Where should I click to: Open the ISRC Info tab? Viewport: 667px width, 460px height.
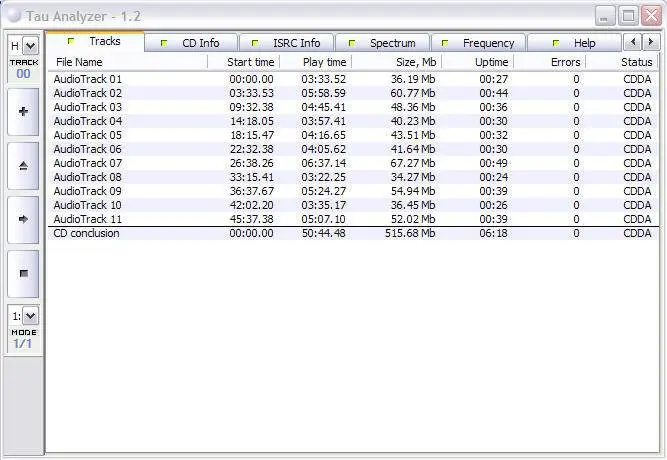click(x=286, y=43)
